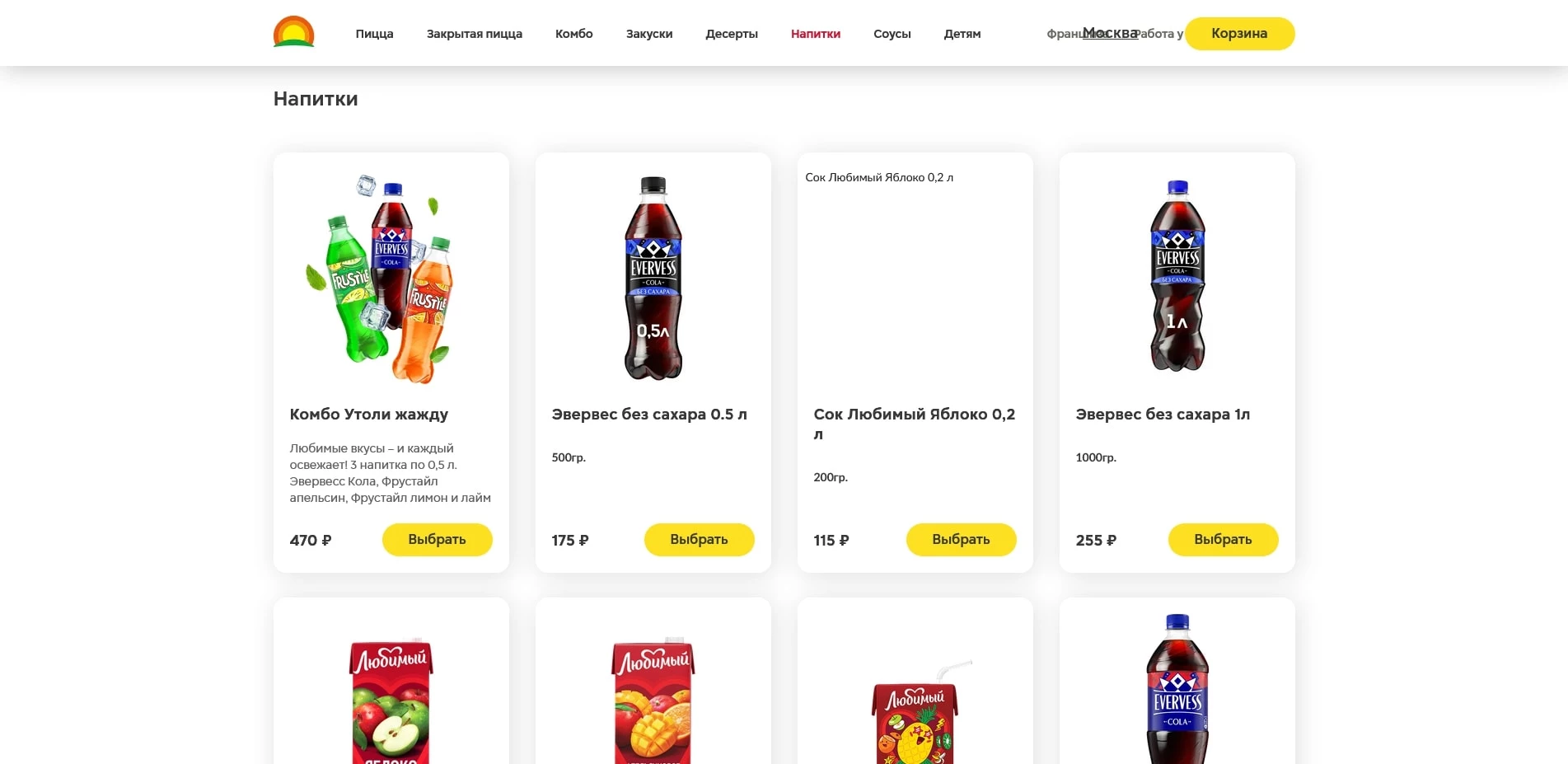Open Любимый apple juice carton image
This screenshot has width=1568, height=764.
tap(391, 701)
